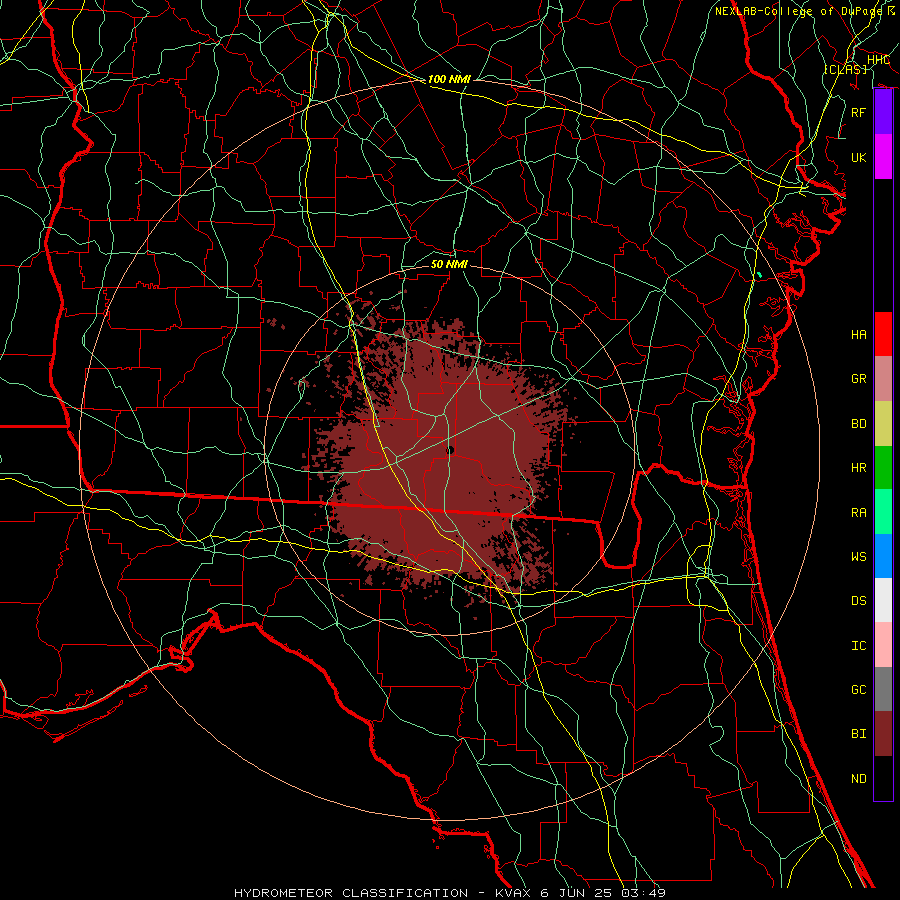The height and width of the screenshot is (900, 900).
Task: Click the UK legend label
Action: (x=859, y=157)
